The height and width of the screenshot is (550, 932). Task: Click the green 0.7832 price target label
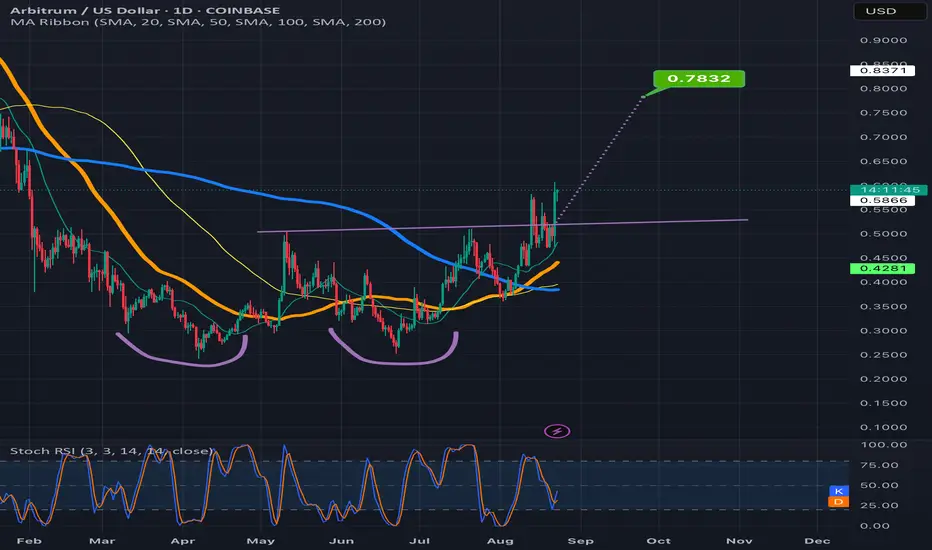click(x=698, y=78)
